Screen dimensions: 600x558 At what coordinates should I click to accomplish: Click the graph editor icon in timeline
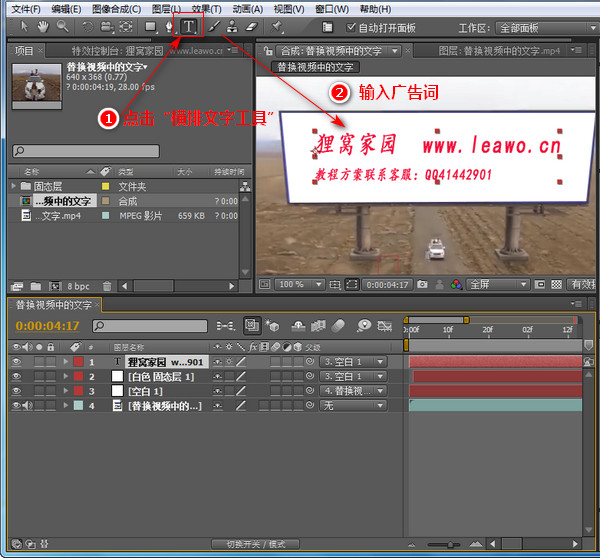click(x=385, y=326)
